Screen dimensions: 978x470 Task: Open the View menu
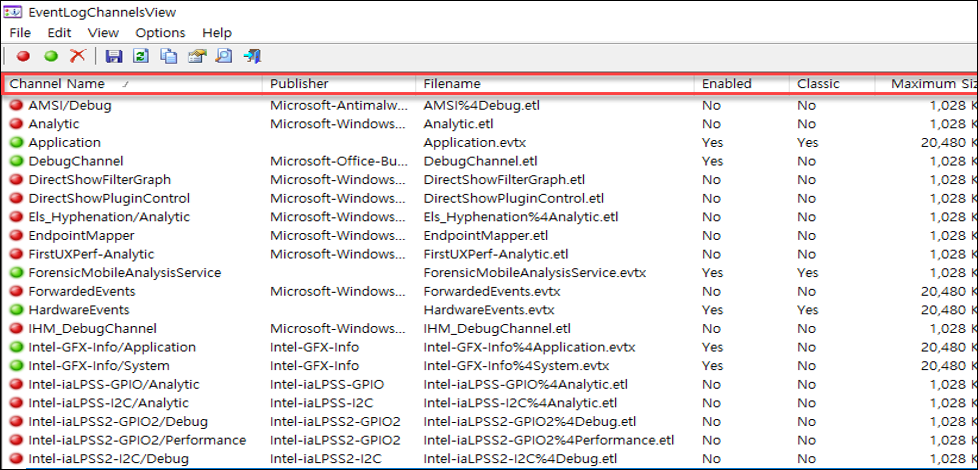(x=103, y=33)
